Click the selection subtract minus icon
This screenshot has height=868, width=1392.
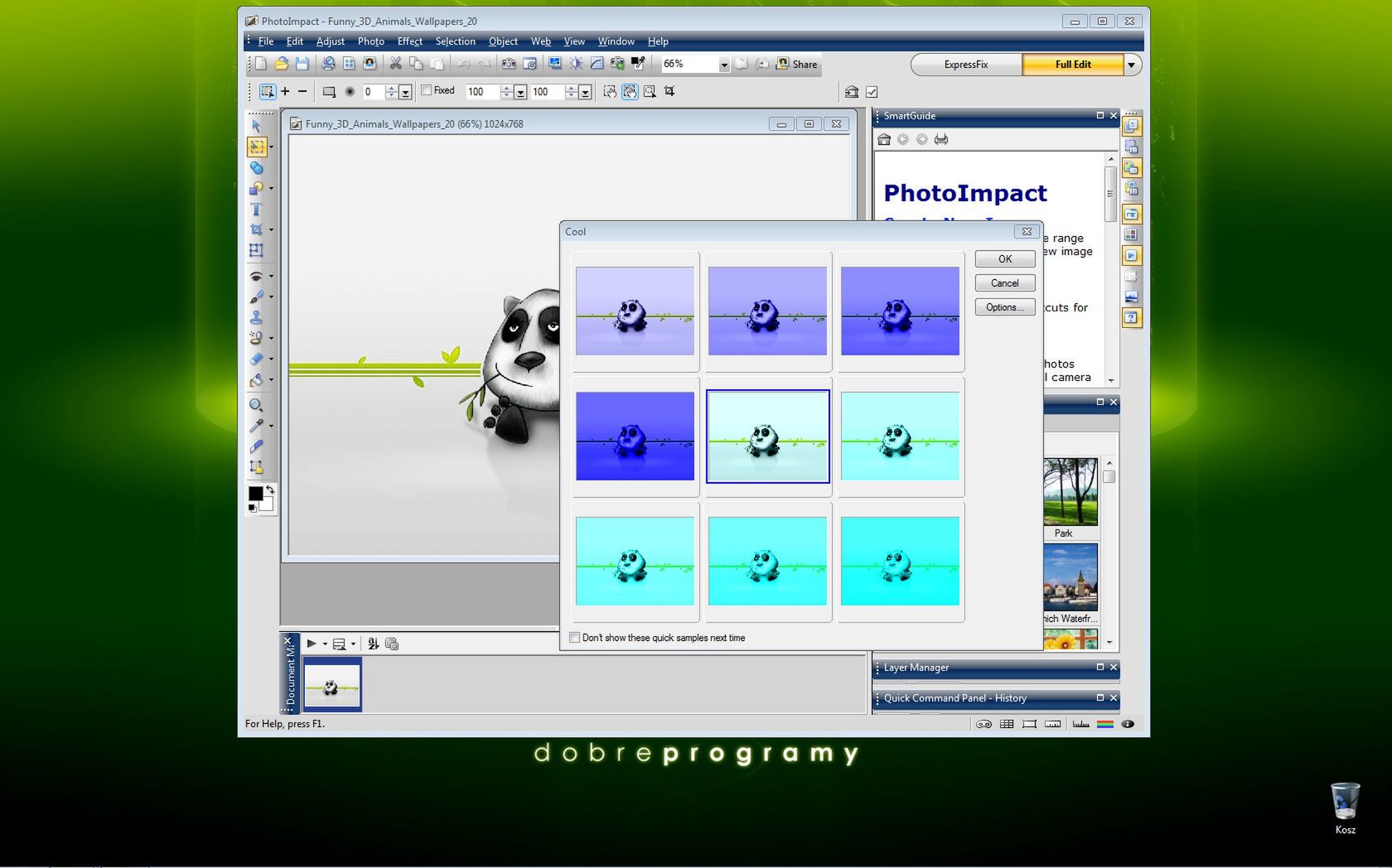[x=302, y=91]
